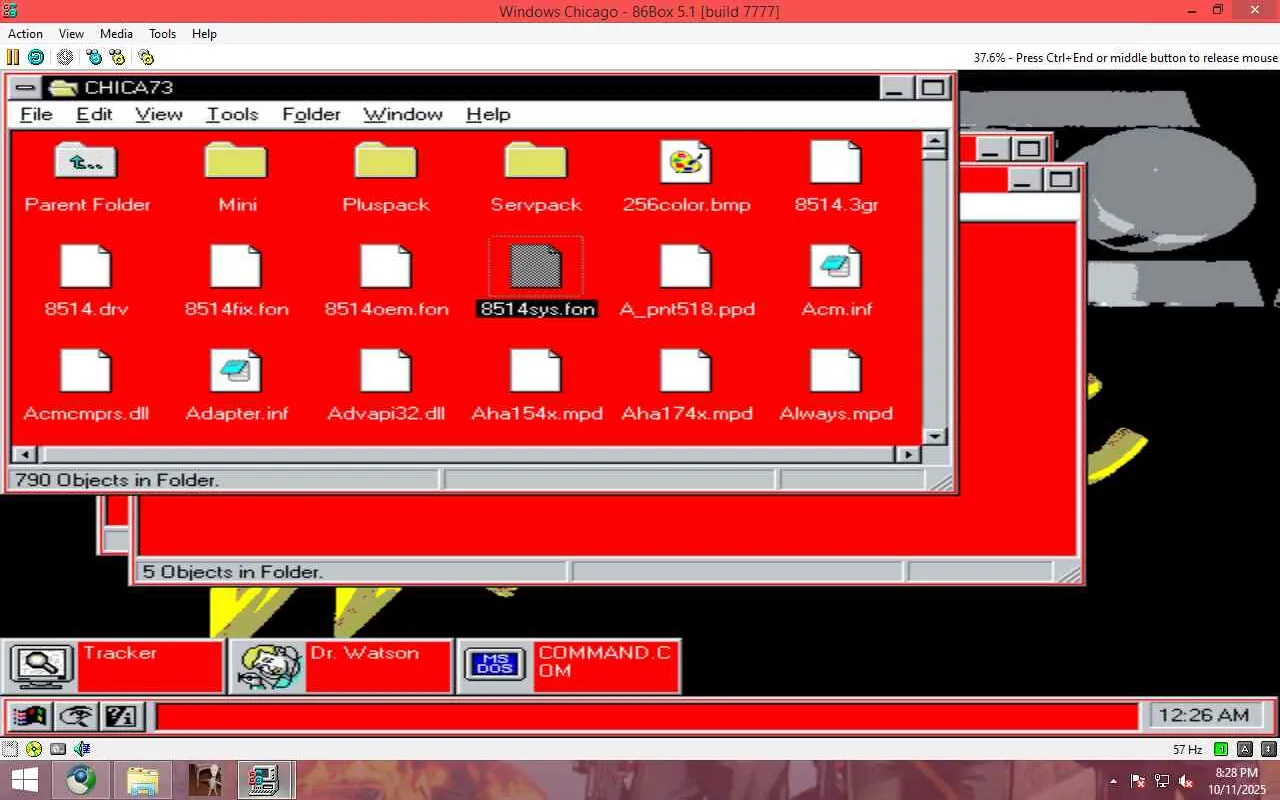
Task: Open File Explorer from the Windows taskbar
Action: coord(143,780)
